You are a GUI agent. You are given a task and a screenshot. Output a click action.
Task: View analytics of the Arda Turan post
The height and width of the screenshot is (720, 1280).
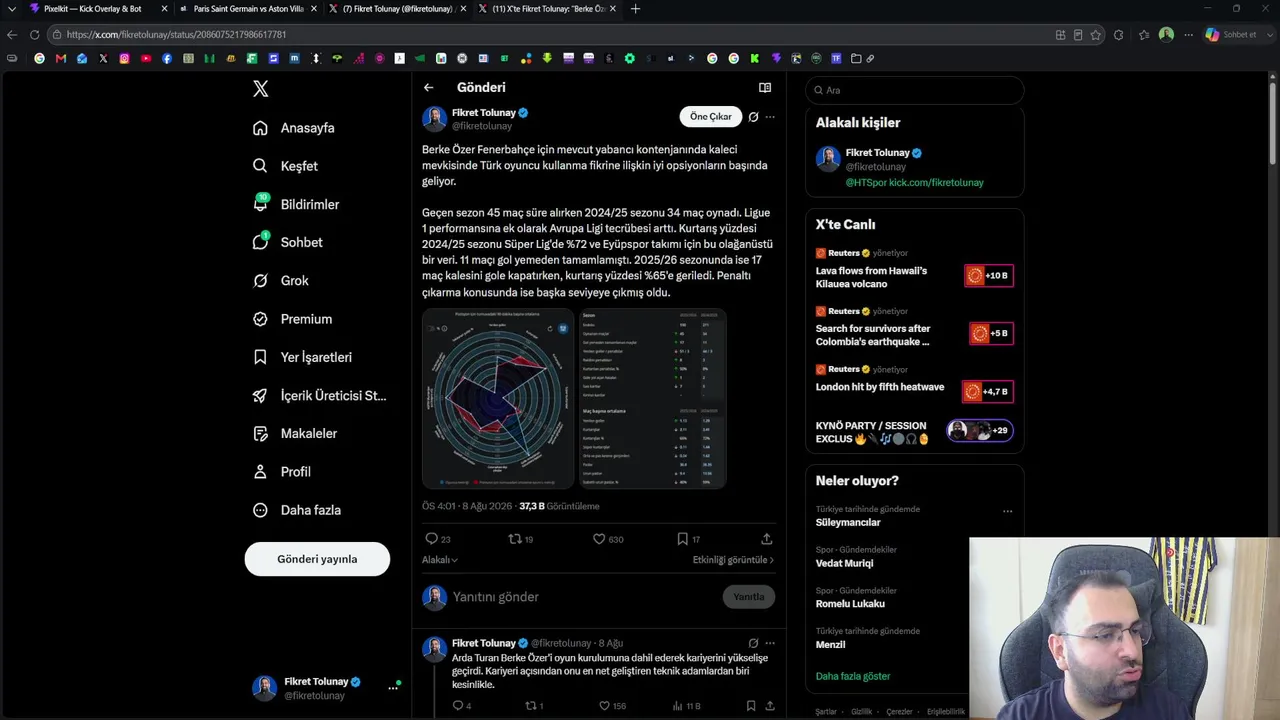(686, 706)
